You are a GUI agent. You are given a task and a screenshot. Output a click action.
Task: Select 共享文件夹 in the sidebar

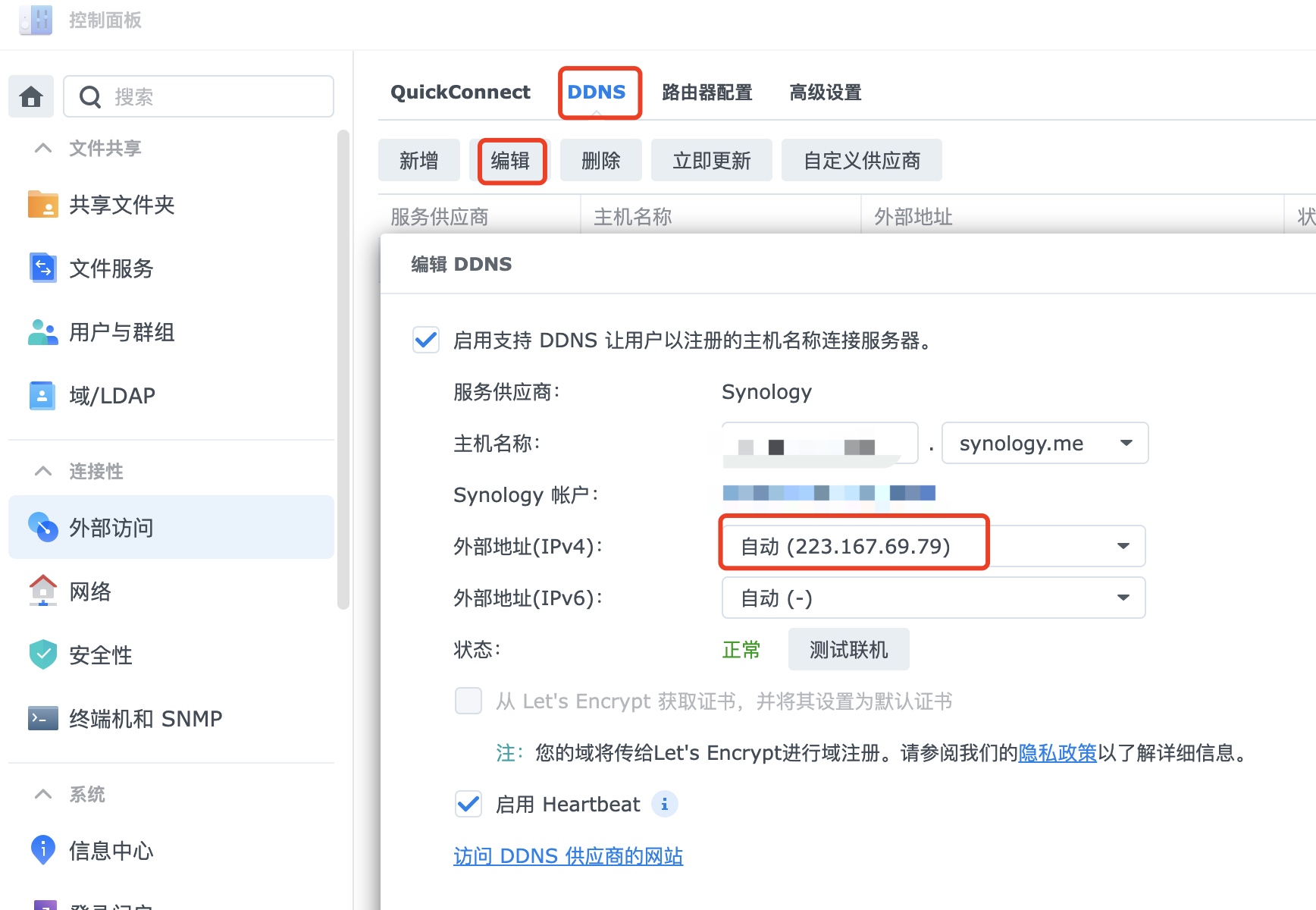pyautogui.click(x=171, y=204)
